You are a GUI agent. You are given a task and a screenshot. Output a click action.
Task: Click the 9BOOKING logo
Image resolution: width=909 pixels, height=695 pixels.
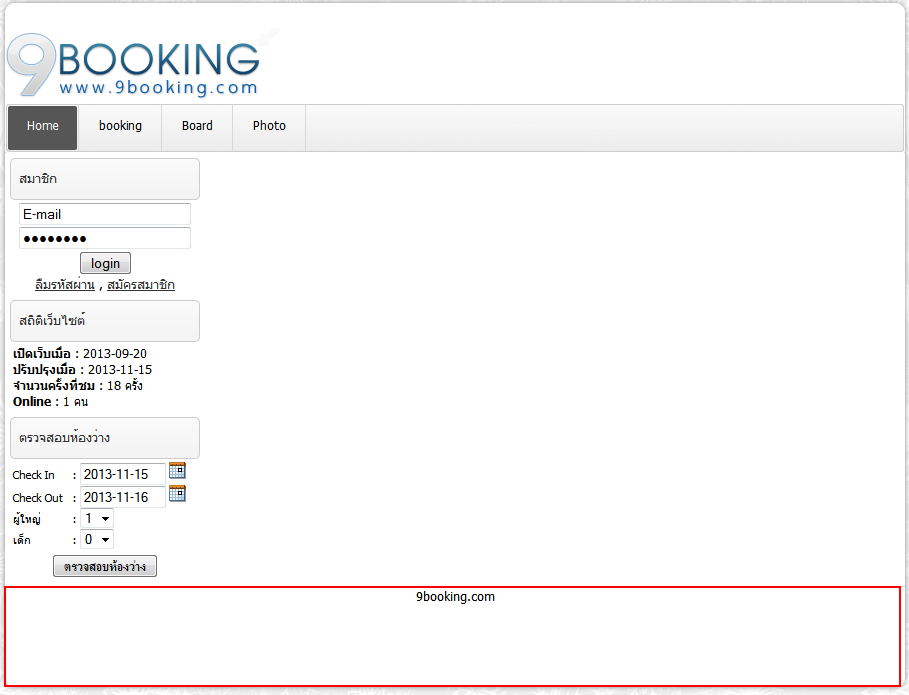coord(133,64)
